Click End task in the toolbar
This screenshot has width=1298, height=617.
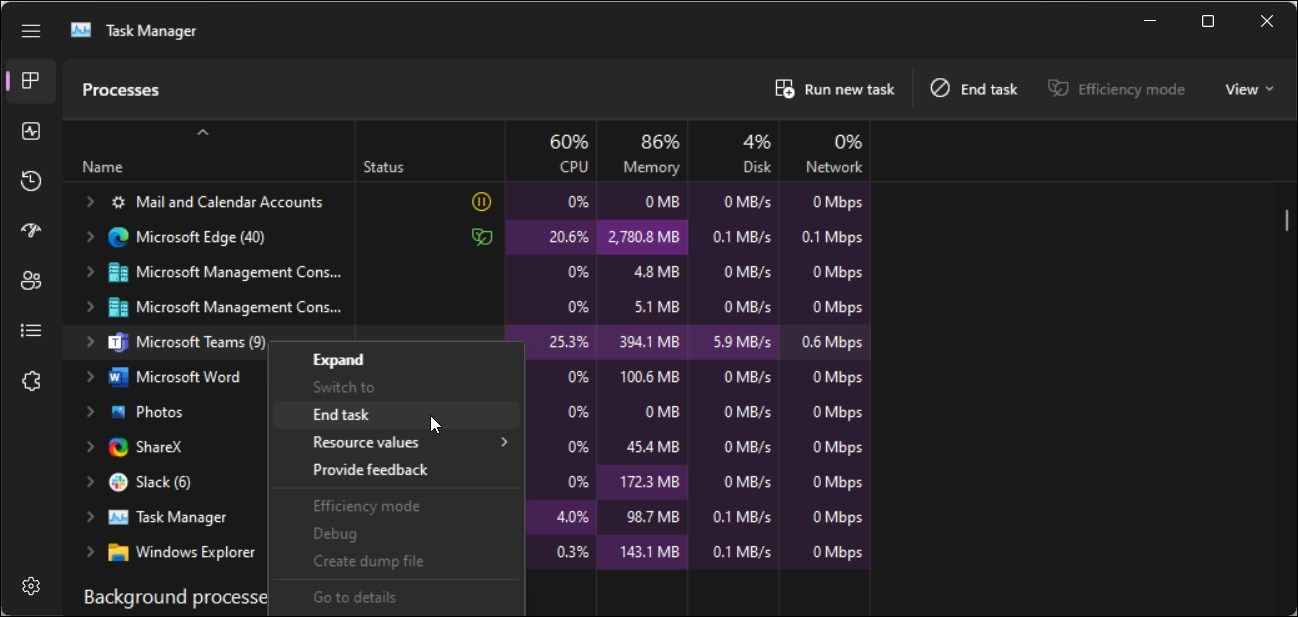(x=974, y=89)
